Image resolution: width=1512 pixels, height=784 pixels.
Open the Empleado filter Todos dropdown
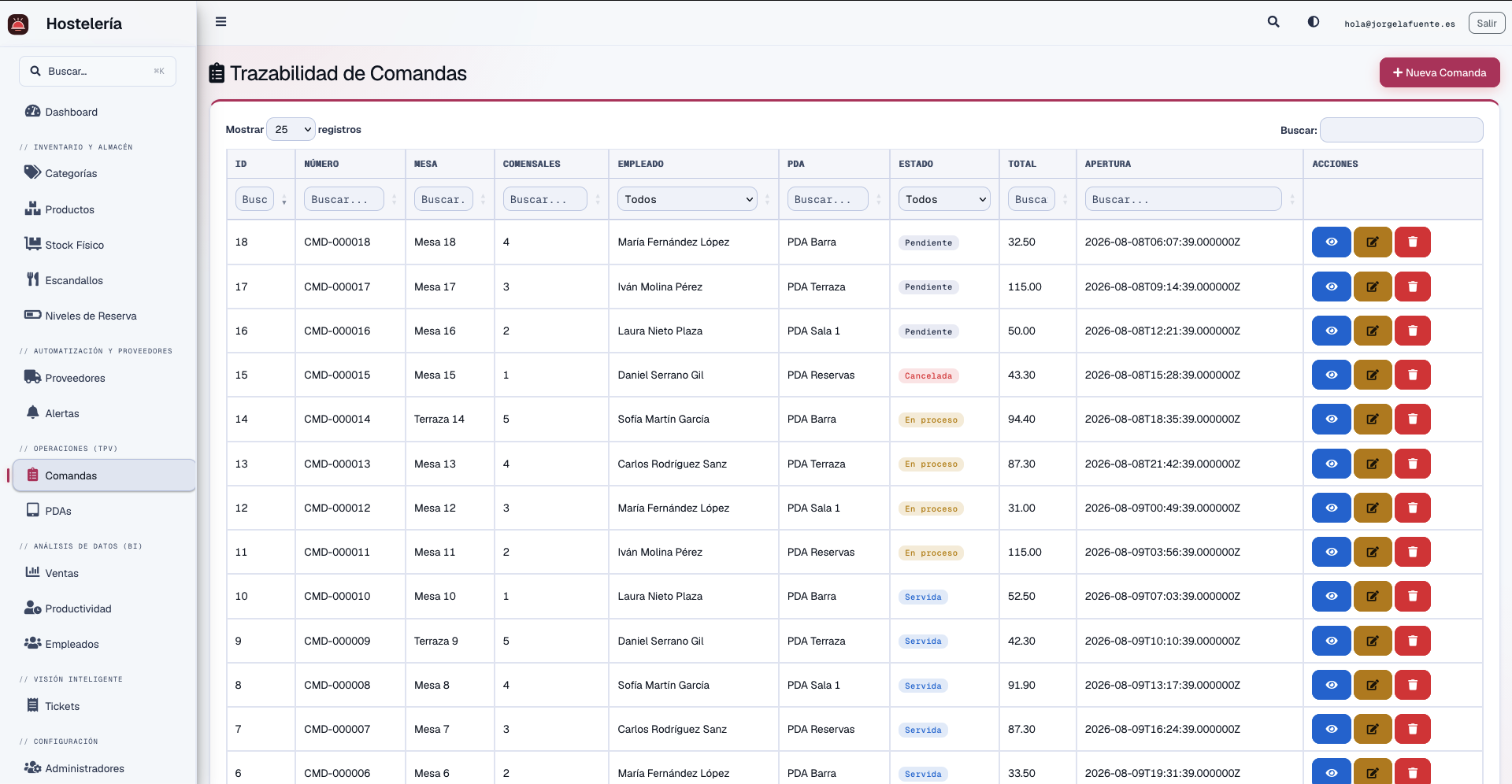(x=687, y=199)
